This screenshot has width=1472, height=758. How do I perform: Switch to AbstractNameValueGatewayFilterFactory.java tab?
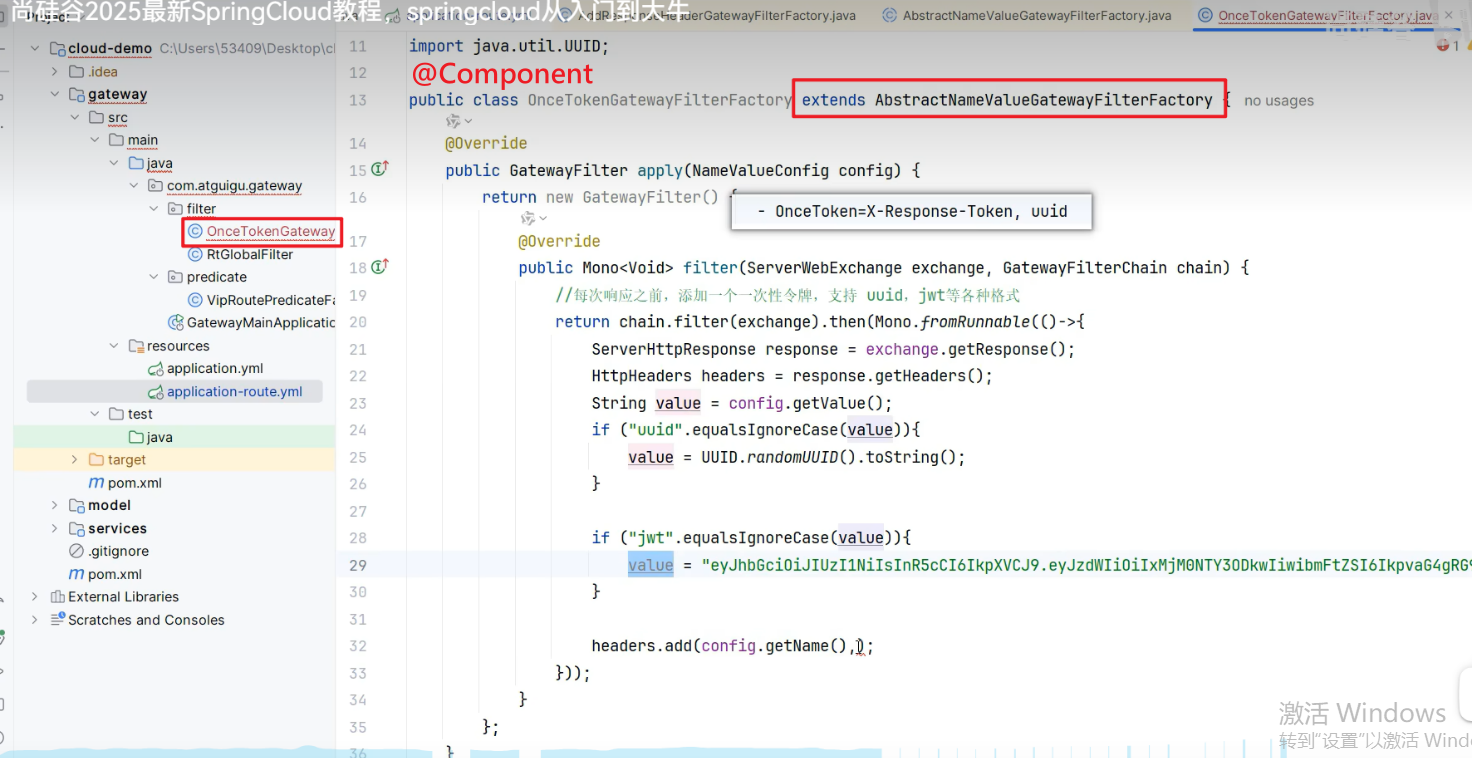(1027, 16)
